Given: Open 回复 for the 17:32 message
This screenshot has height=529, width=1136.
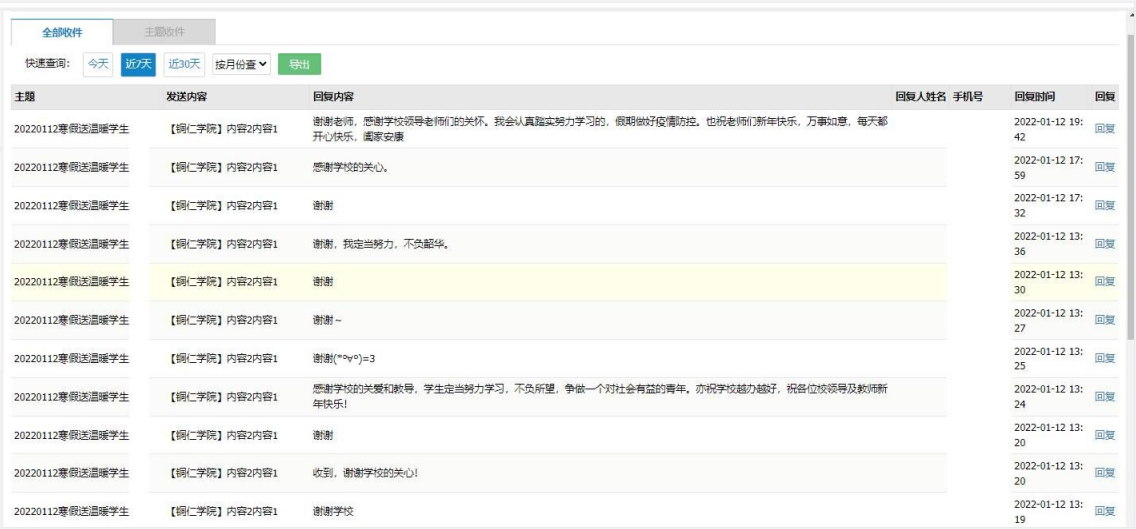Looking at the screenshot, I should (x=1105, y=205).
